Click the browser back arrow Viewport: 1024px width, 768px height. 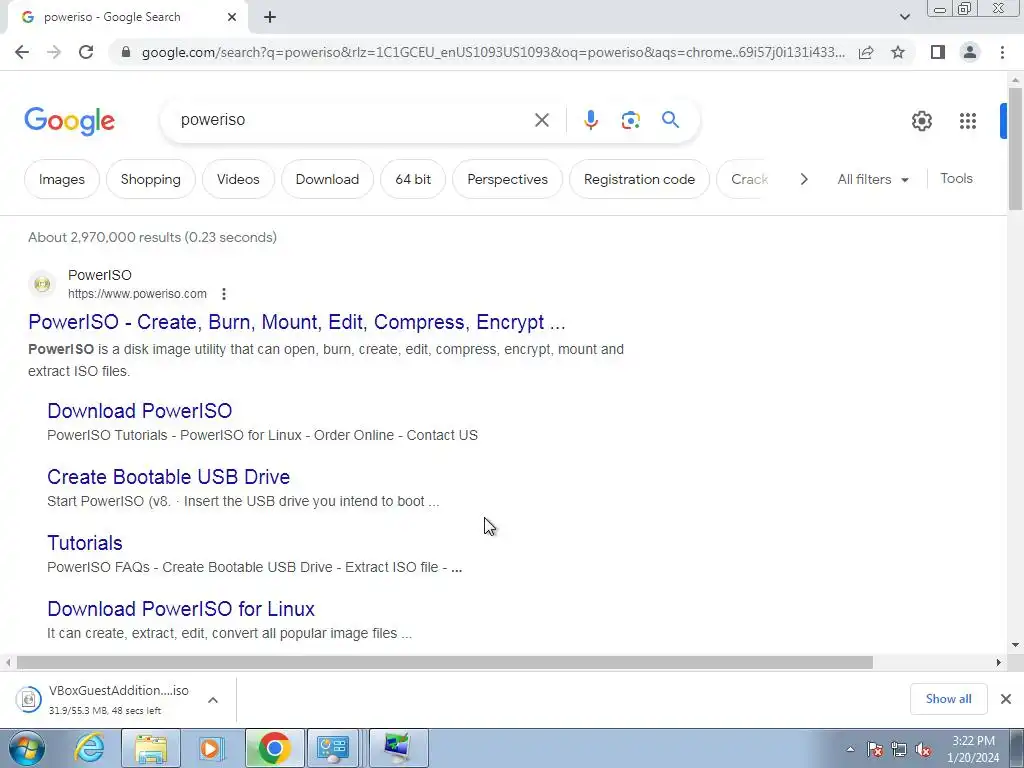coord(22,52)
